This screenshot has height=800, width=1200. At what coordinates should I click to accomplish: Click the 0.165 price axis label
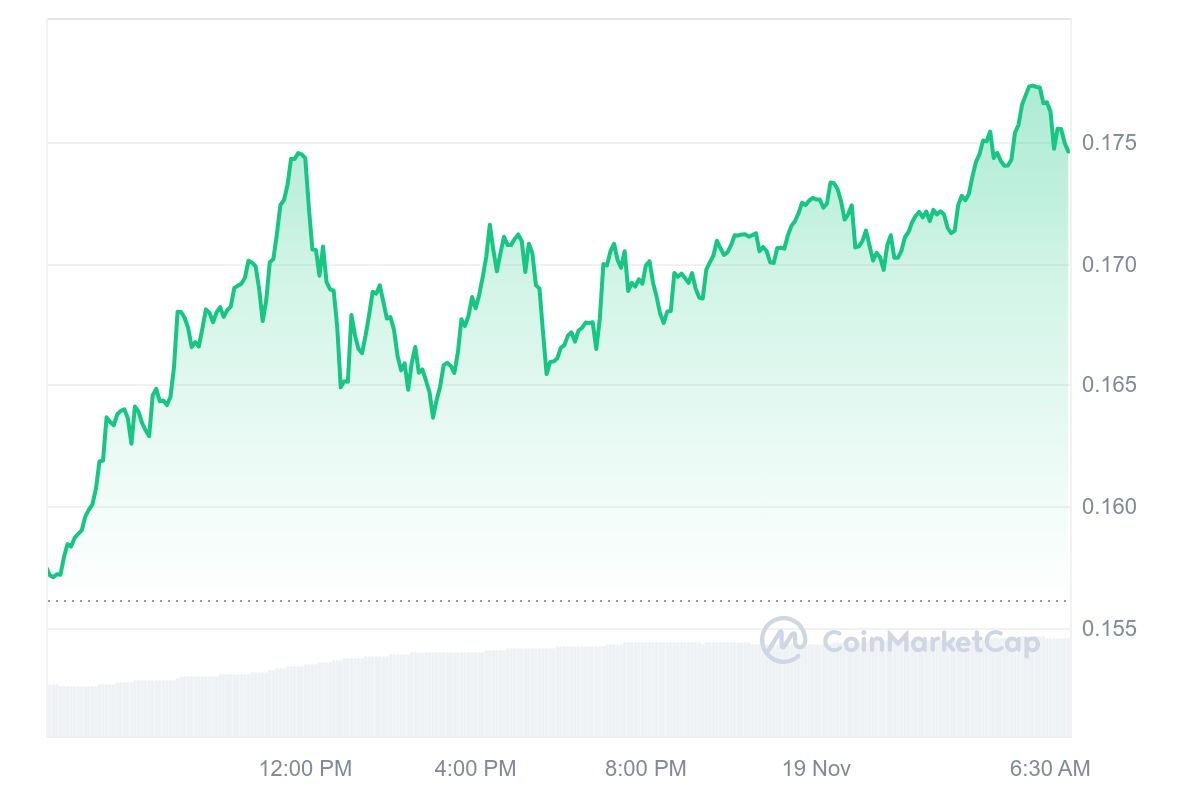click(x=1110, y=385)
